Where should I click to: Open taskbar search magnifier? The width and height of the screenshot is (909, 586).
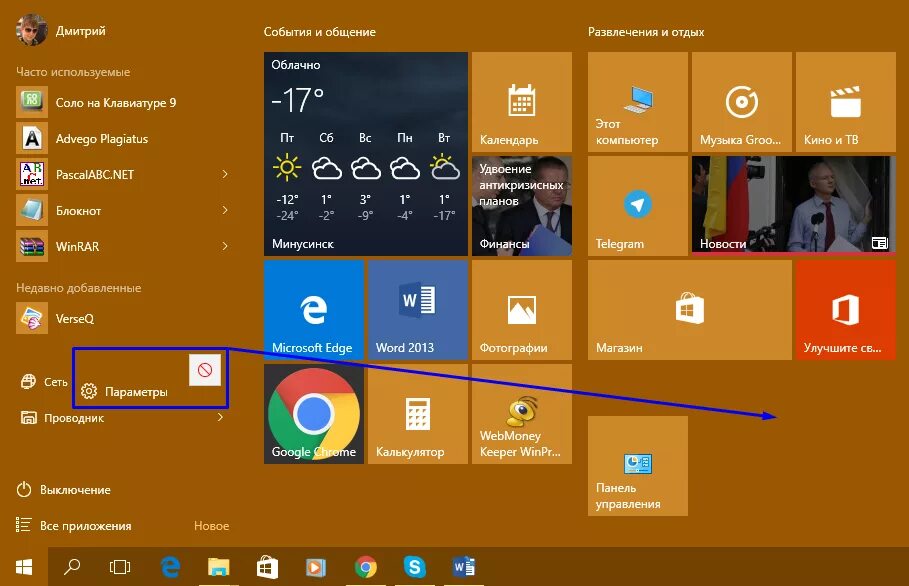72,567
